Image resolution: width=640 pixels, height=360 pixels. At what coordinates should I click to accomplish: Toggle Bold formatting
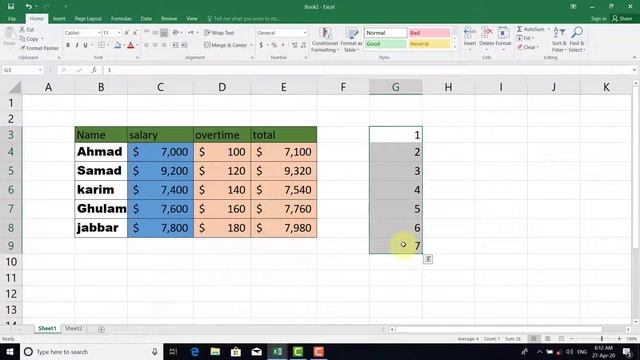[x=68, y=45]
